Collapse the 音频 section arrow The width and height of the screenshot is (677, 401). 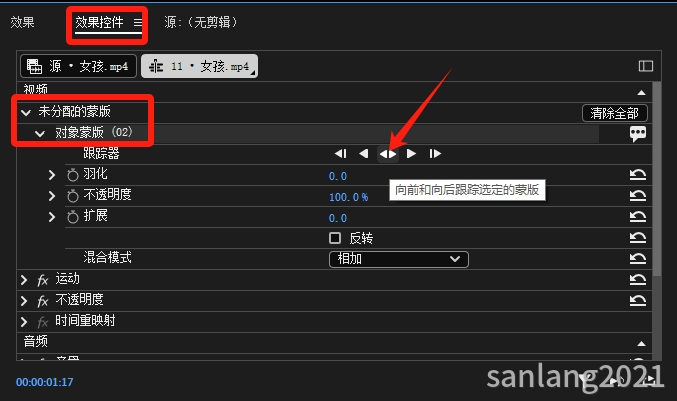click(x=642, y=344)
